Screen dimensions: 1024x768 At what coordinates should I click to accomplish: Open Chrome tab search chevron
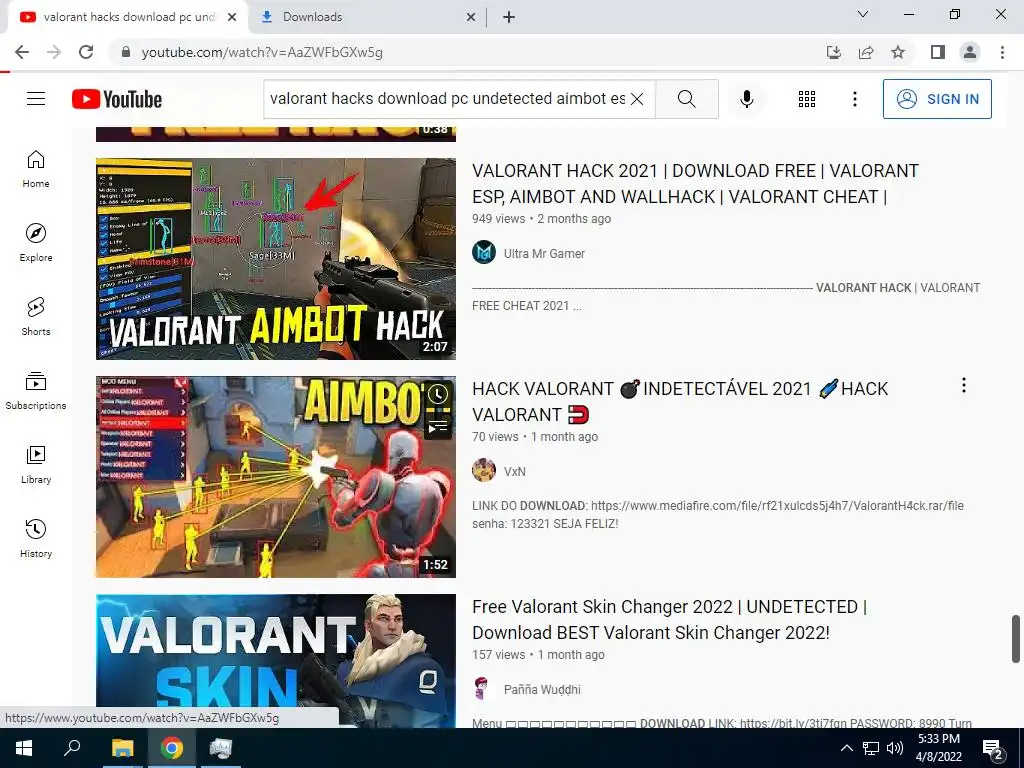click(x=863, y=14)
